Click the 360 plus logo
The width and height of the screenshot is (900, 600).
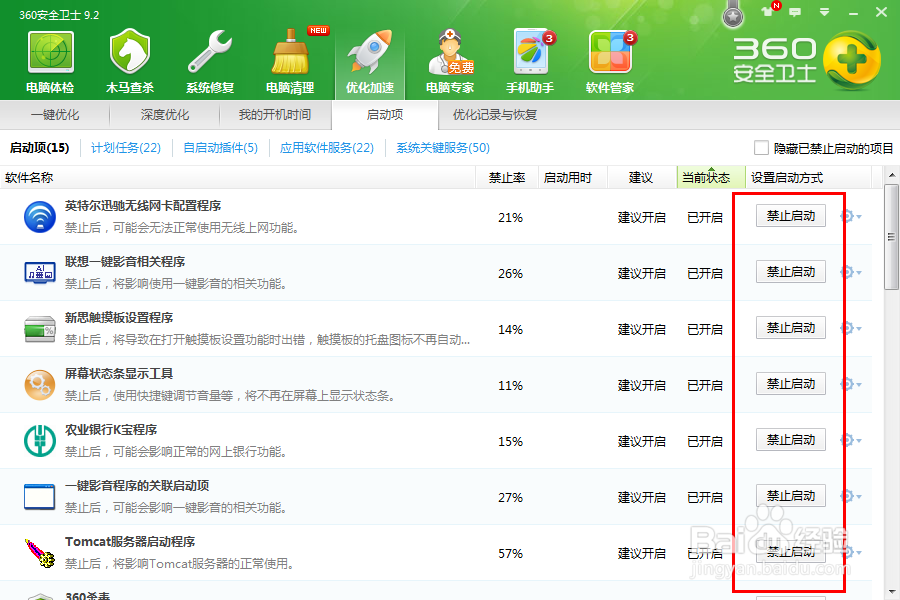pyautogui.click(x=851, y=60)
